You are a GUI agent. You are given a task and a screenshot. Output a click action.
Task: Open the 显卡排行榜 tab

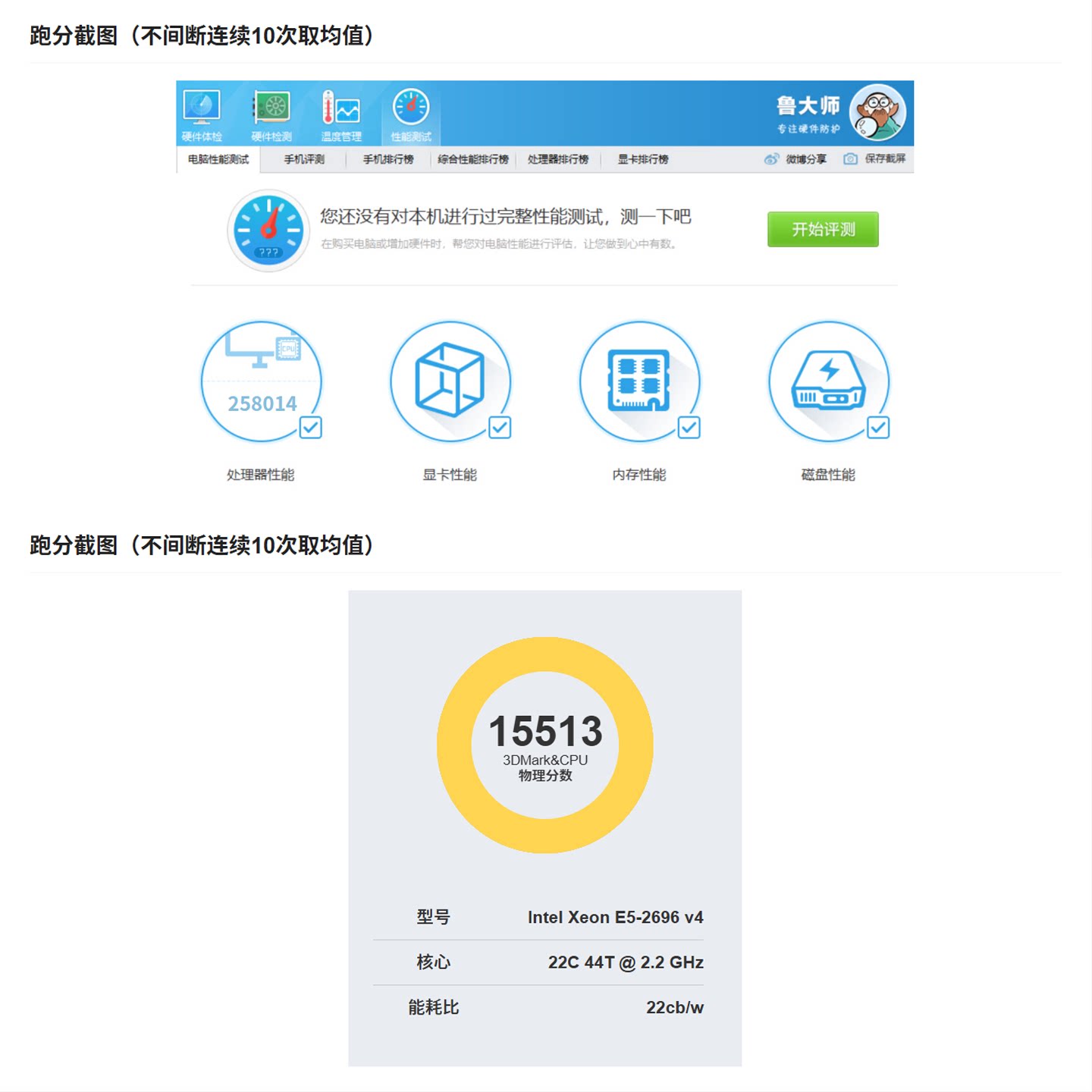coord(643,159)
